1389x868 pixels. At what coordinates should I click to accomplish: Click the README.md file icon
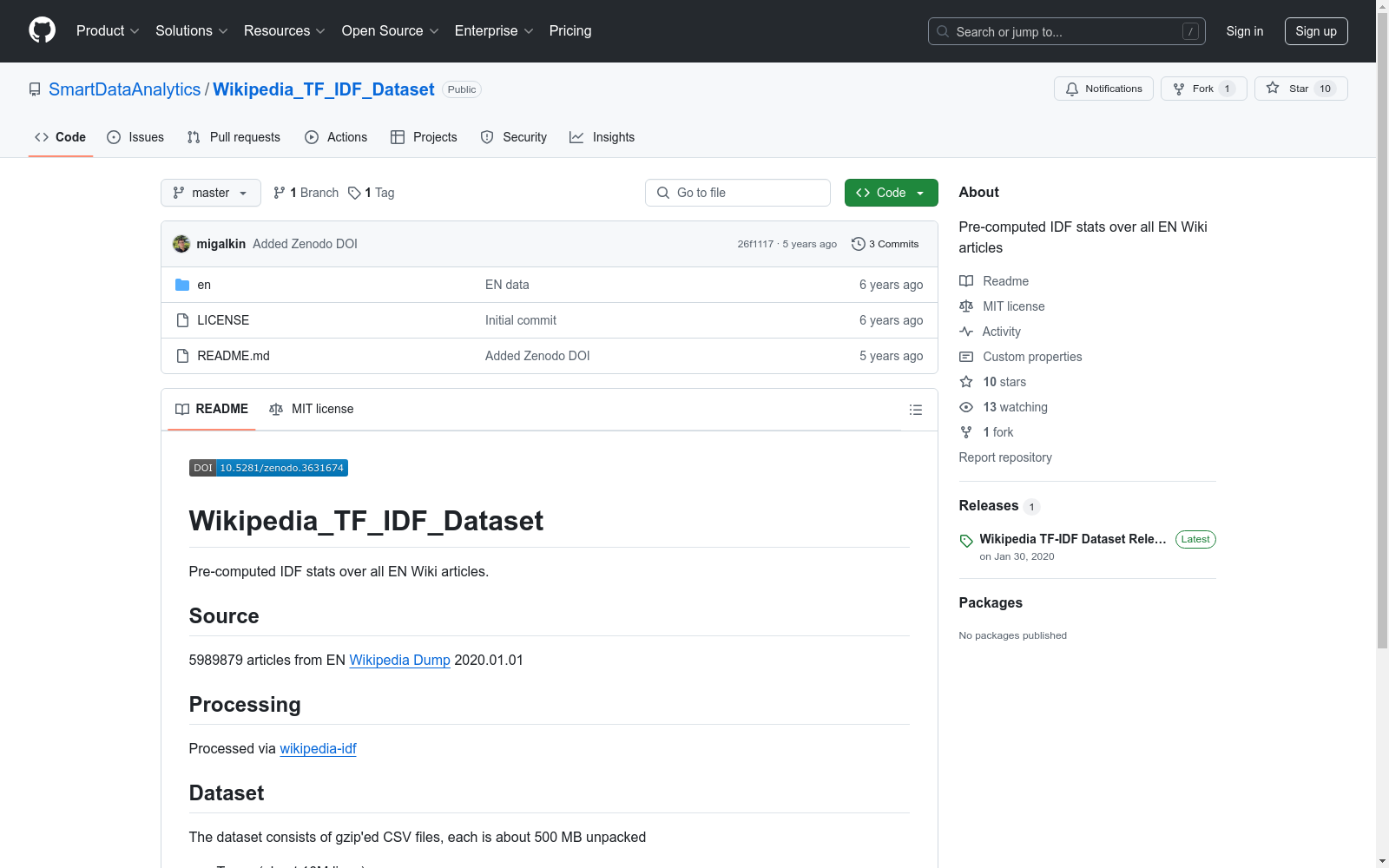(x=182, y=356)
